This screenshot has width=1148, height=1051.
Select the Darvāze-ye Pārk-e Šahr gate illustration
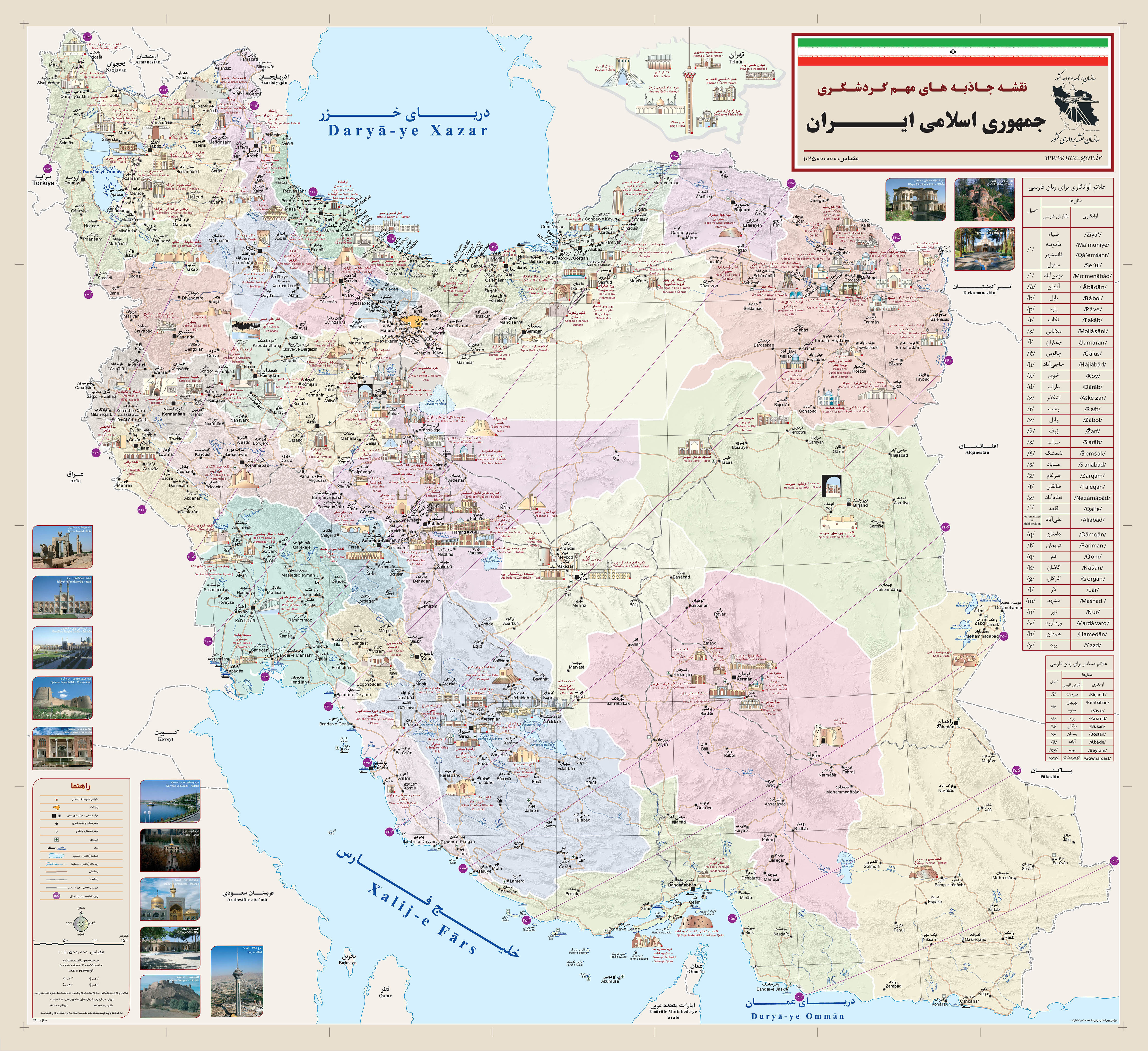pos(707,118)
